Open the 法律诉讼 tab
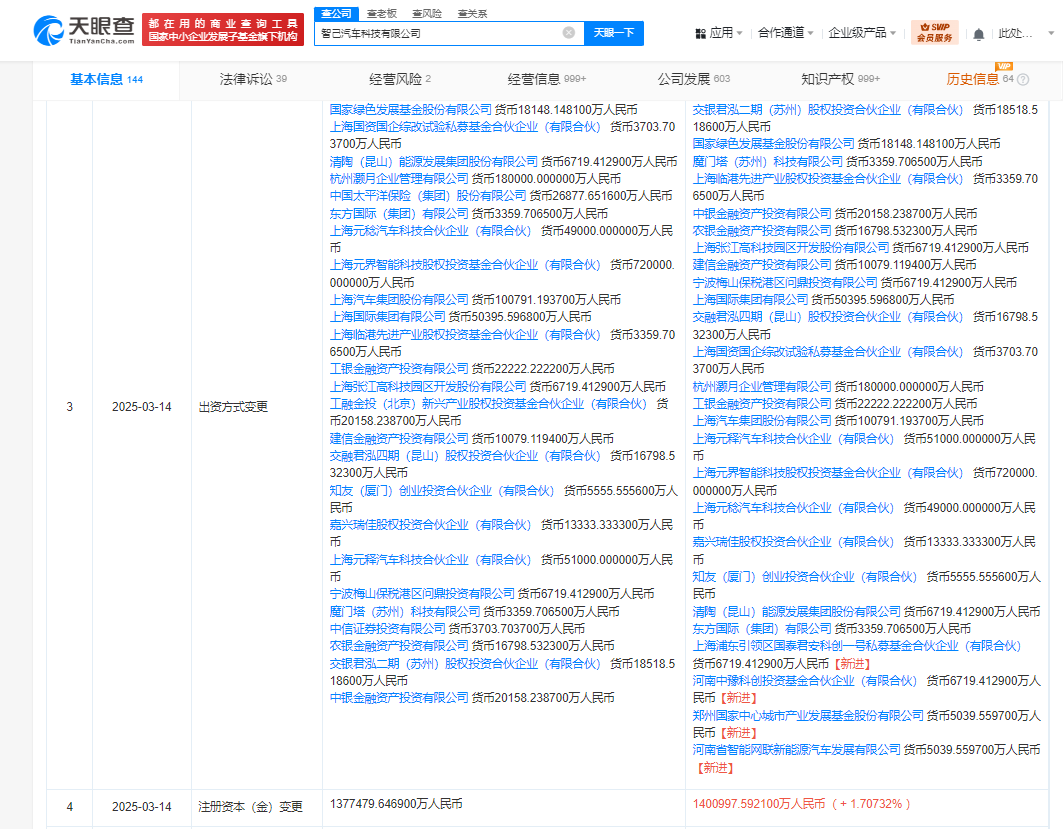 (252, 79)
